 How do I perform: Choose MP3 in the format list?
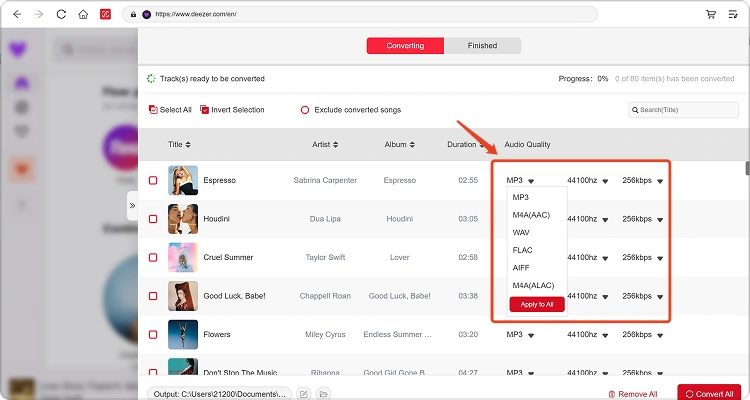[x=520, y=197]
